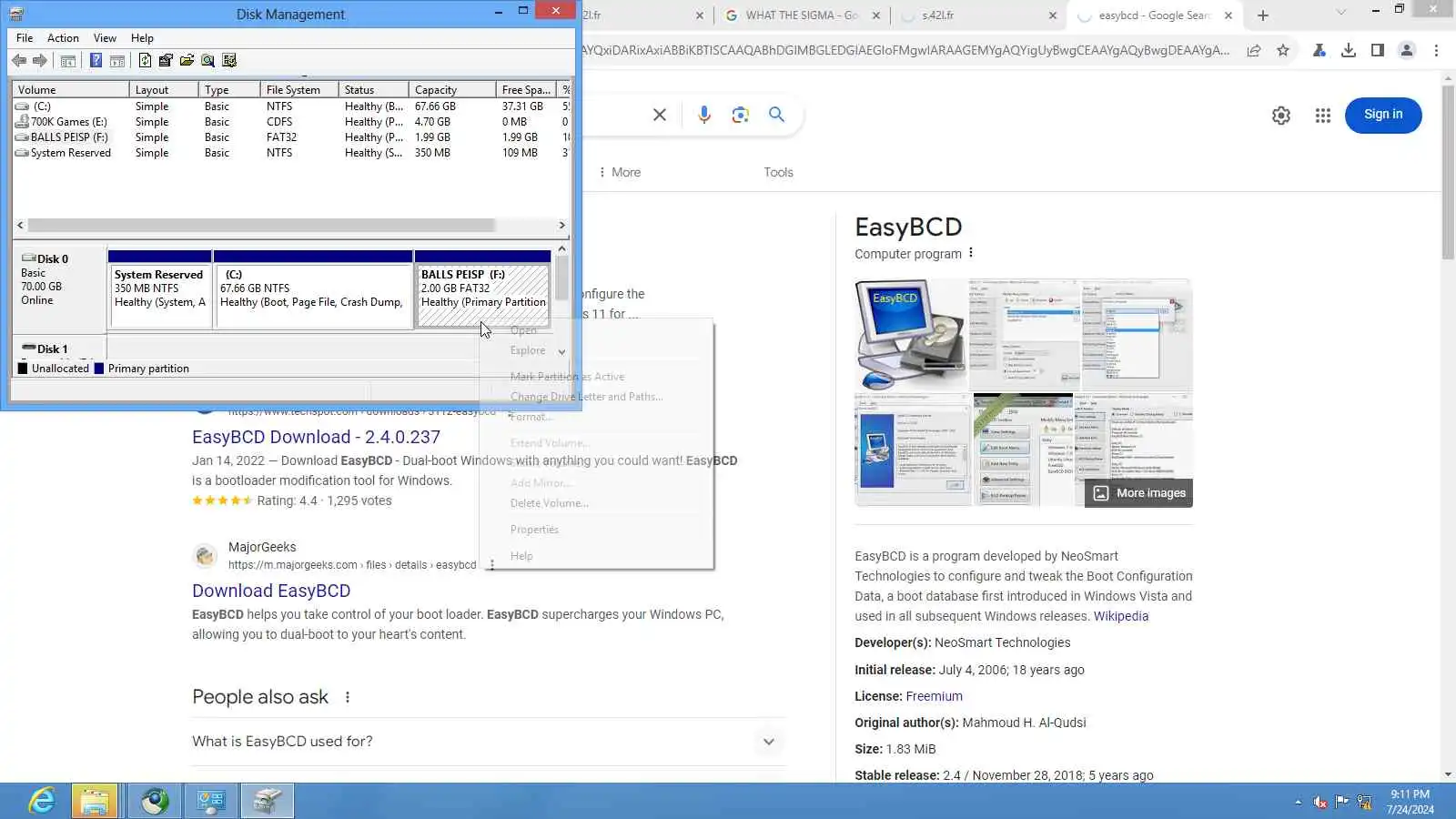Sort volumes by the Capacity column header
Image resolution: width=1456 pixels, height=819 pixels.
pos(452,90)
